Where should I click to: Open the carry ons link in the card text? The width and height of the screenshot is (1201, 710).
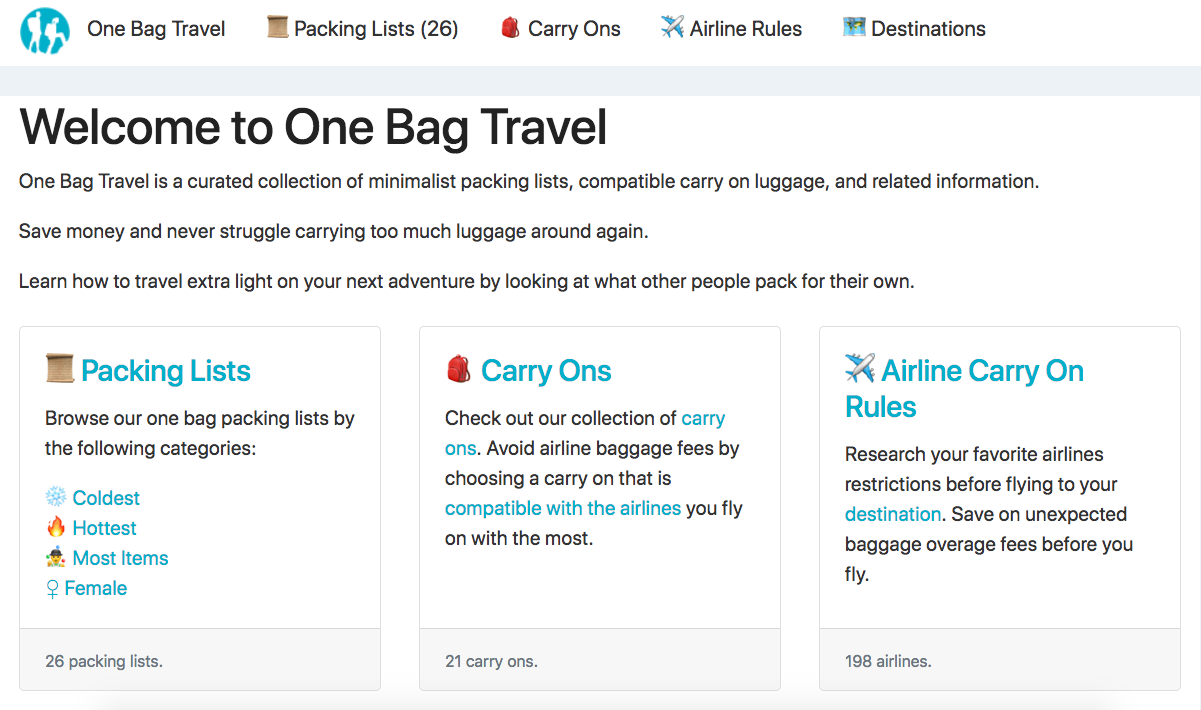point(703,418)
